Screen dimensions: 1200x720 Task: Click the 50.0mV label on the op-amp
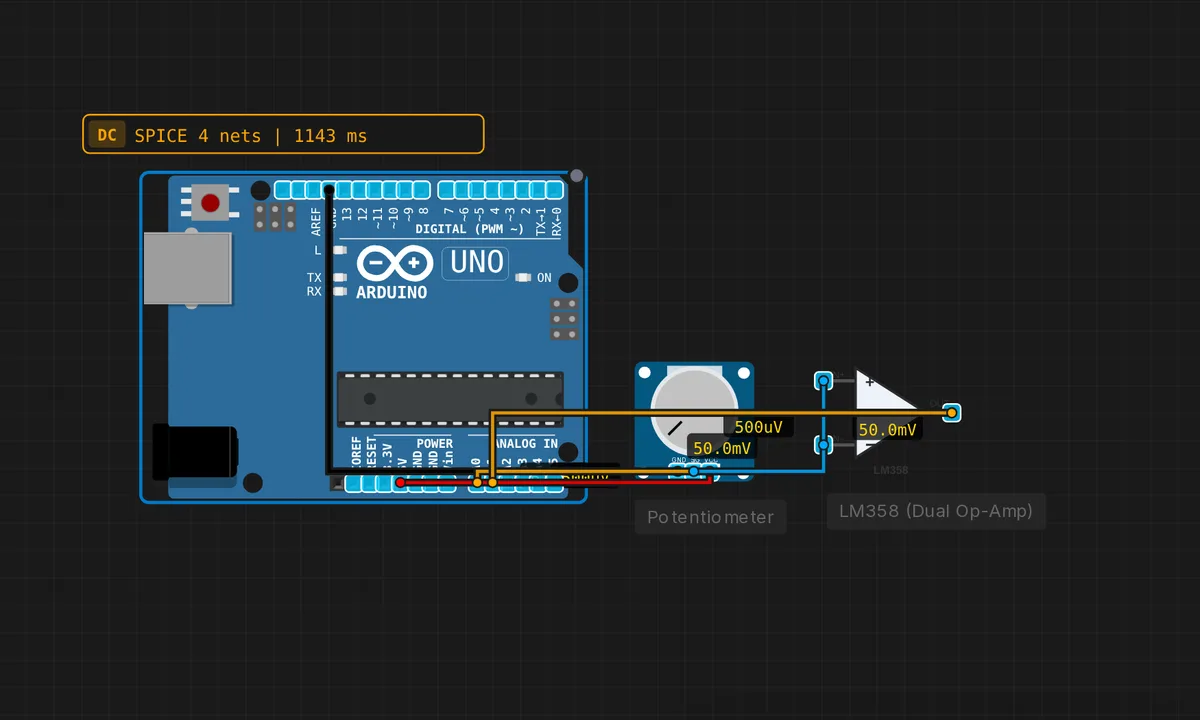coord(887,430)
